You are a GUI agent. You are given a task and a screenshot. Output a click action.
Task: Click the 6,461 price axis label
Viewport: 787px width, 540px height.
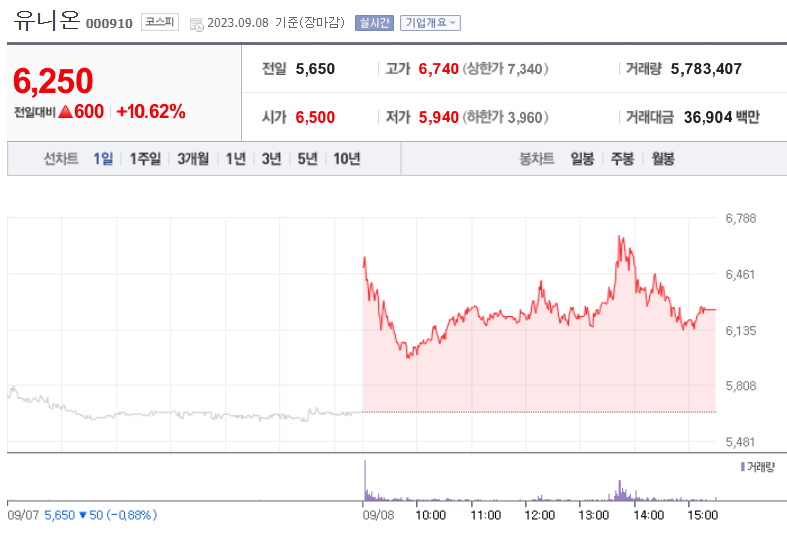[740, 275]
